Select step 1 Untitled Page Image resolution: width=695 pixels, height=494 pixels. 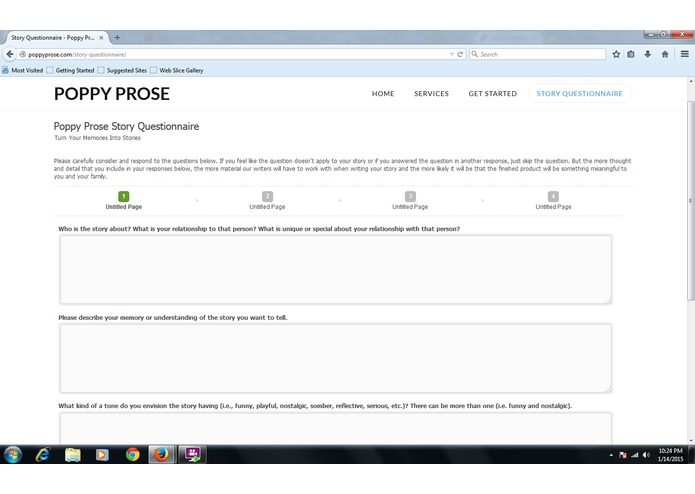pyautogui.click(x=124, y=200)
